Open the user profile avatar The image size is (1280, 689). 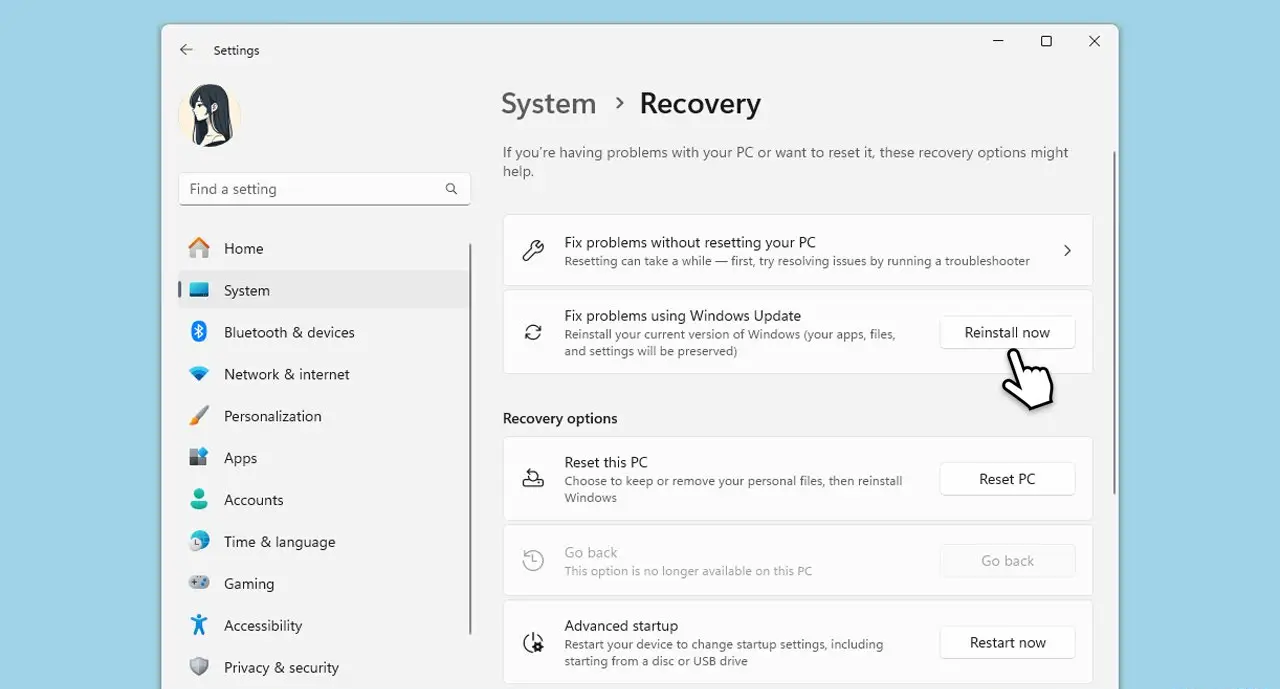click(210, 115)
